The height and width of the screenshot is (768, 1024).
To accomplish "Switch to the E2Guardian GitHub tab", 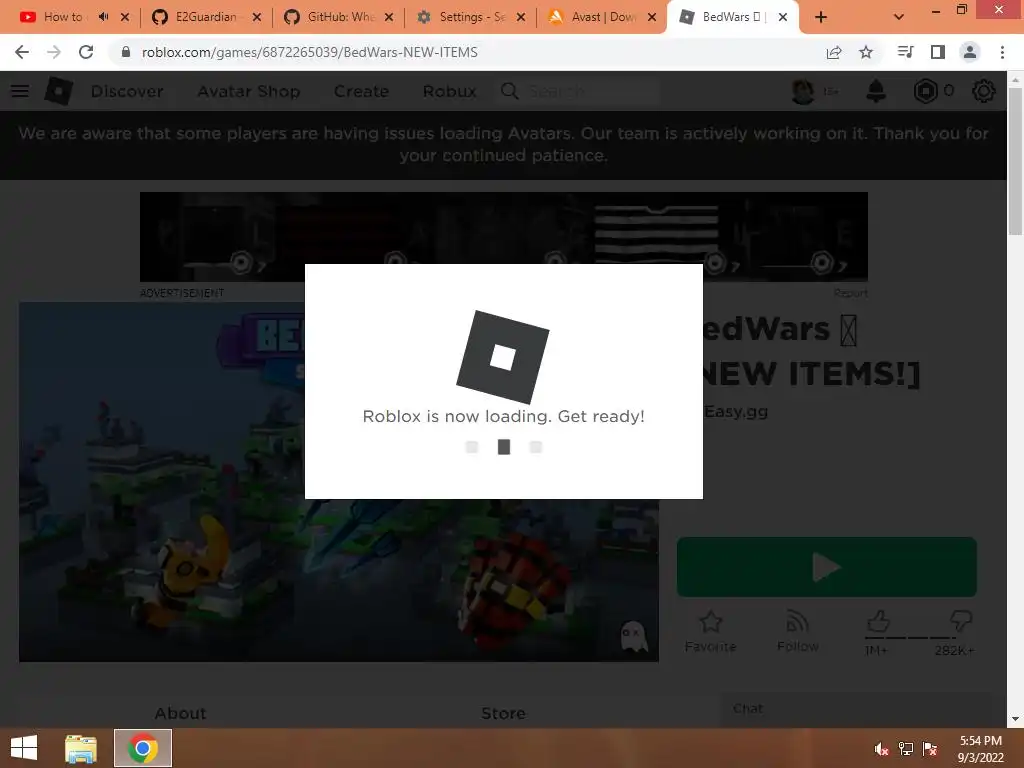I will (206, 17).
